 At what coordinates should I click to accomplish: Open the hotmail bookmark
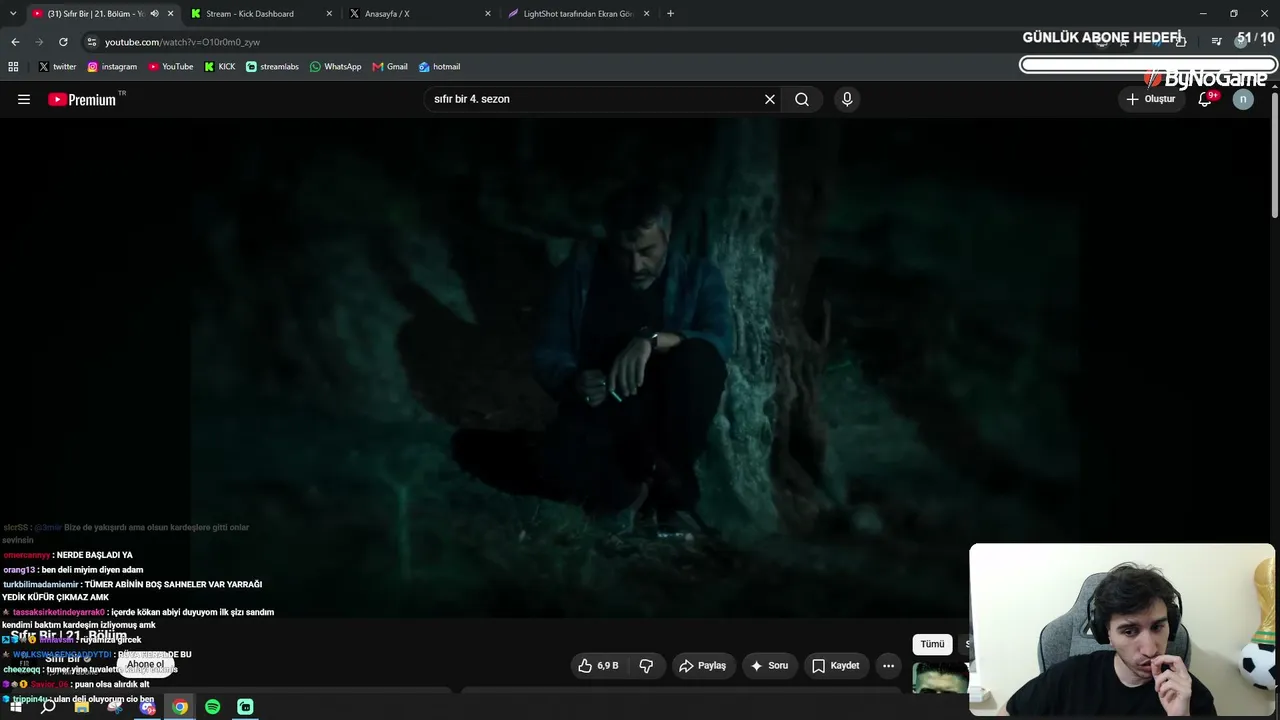click(439, 67)
